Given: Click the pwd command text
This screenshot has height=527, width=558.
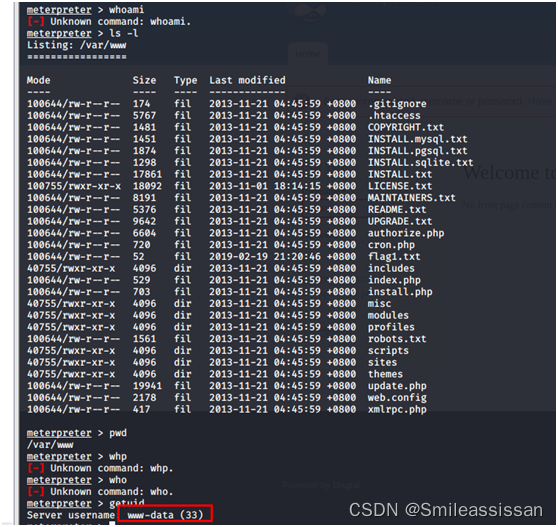Looking at the screenshot, I should point(118,433).
